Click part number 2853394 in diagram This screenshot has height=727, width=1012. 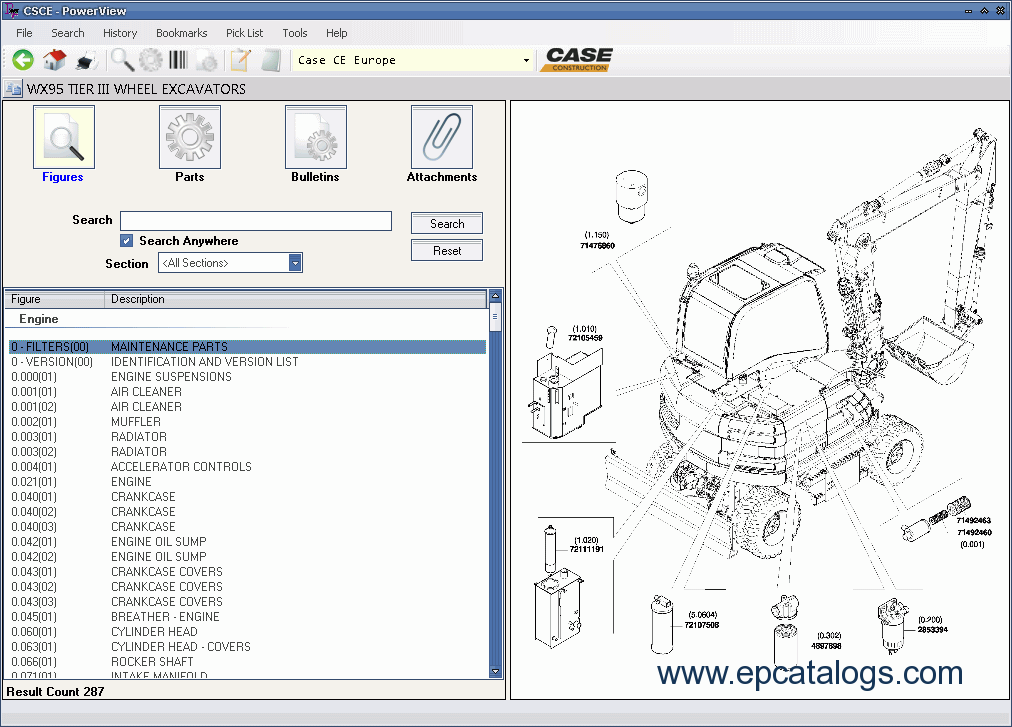(x=933, y=630)
